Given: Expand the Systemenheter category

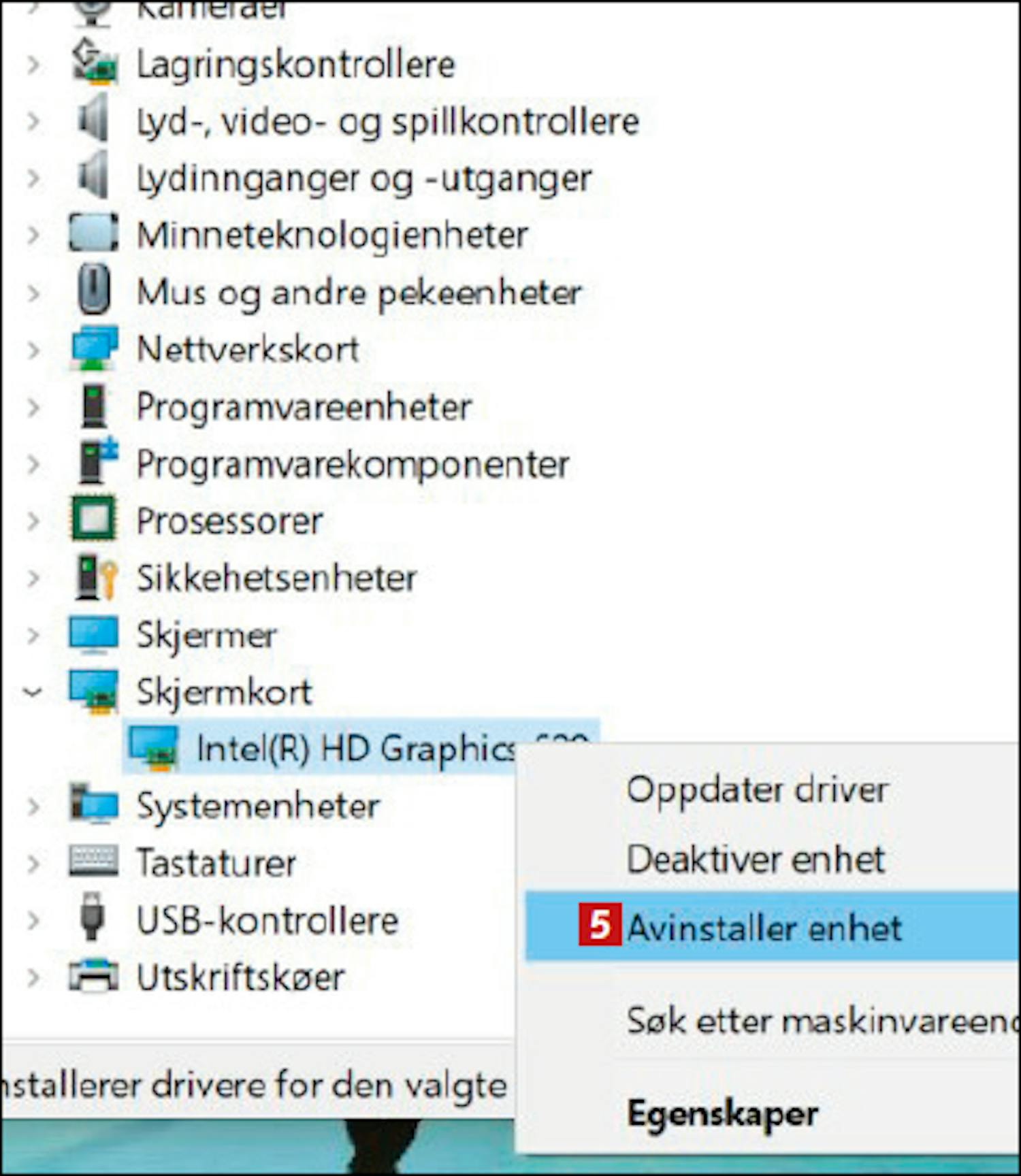Looking at the screenshot, I should (33, 806).
